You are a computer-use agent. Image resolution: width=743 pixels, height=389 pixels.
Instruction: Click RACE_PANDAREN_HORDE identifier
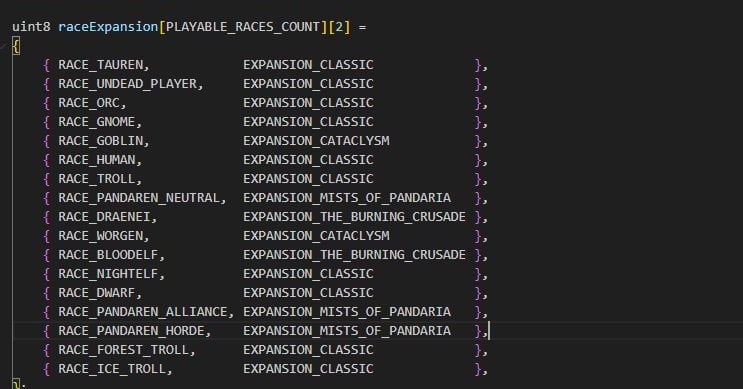pyautogui.click(x=131, y=330)
